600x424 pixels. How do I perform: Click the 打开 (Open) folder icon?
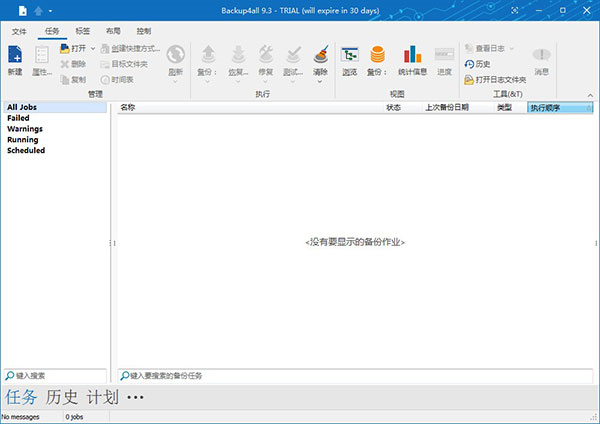coord(65,49)
